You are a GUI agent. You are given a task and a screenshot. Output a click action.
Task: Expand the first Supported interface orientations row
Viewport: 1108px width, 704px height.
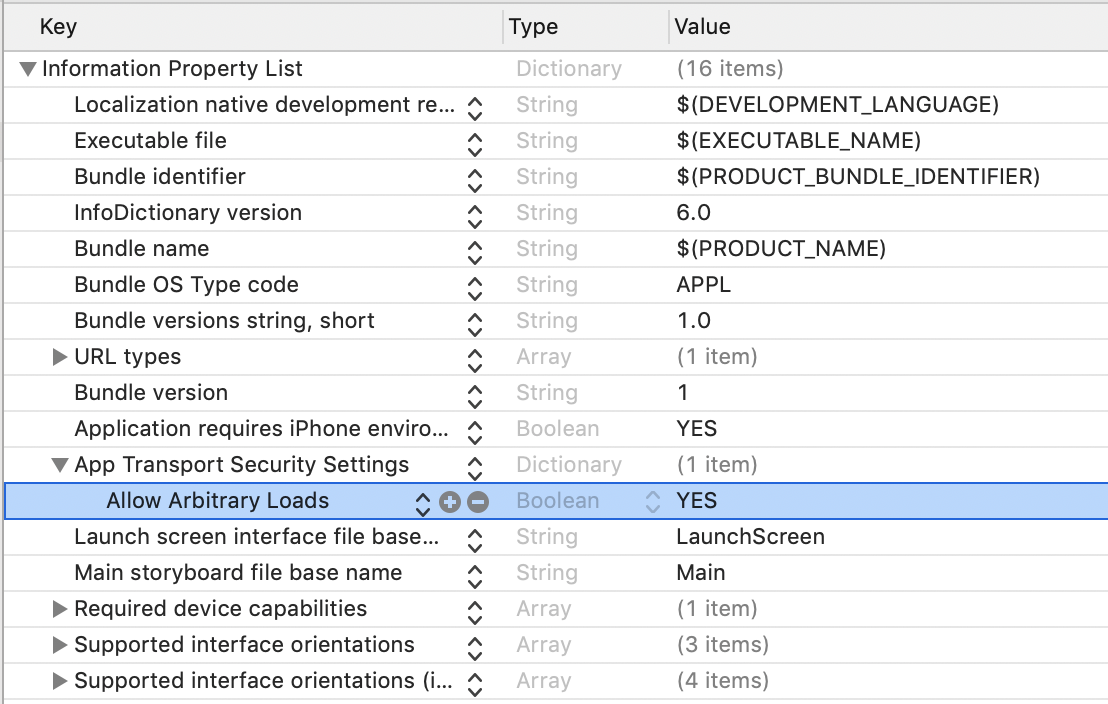(x=60, y=645)
